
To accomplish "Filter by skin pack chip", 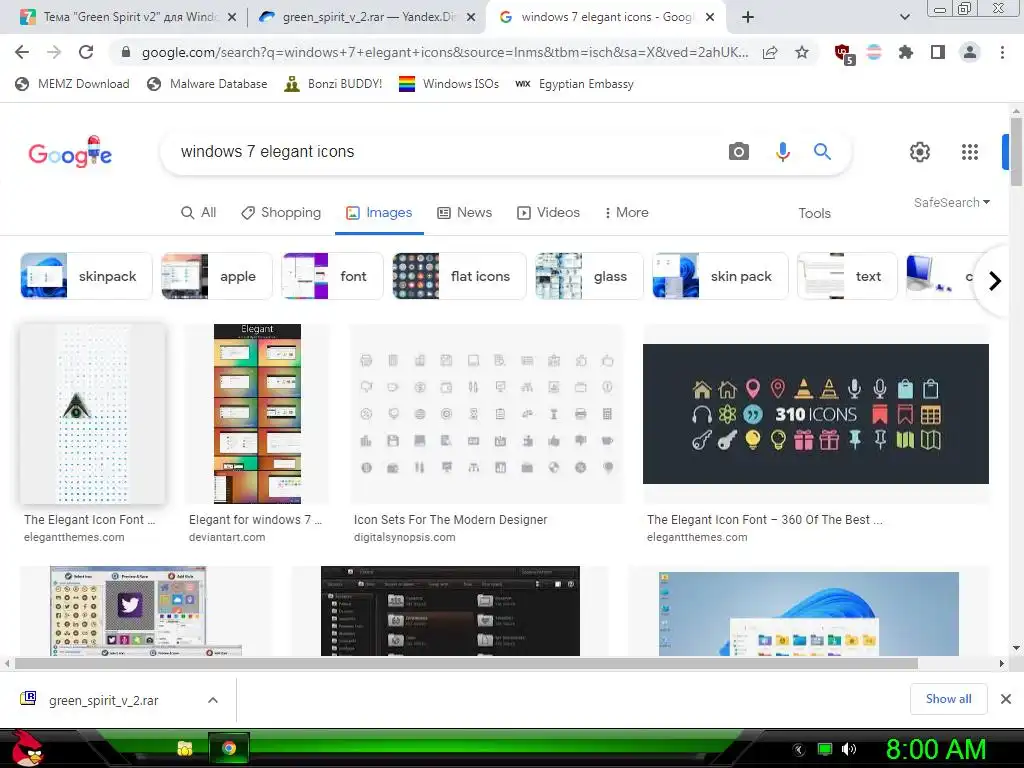I will click(x=720, y=276).
